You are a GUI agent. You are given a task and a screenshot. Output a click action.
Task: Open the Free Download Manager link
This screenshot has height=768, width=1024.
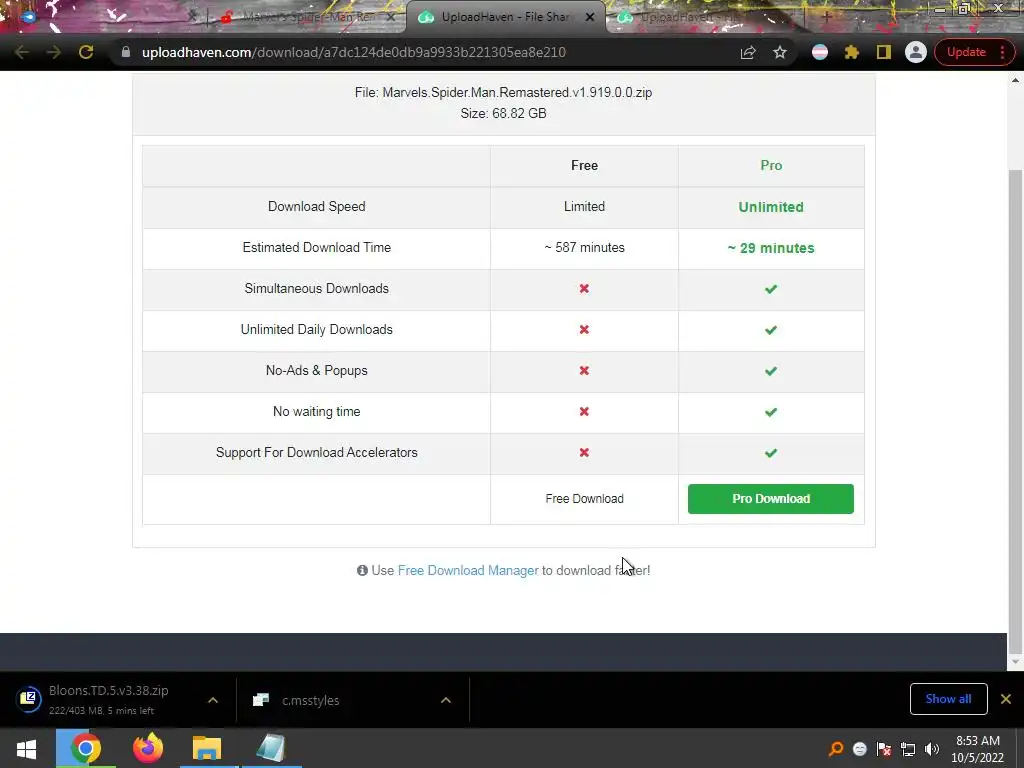468,571
